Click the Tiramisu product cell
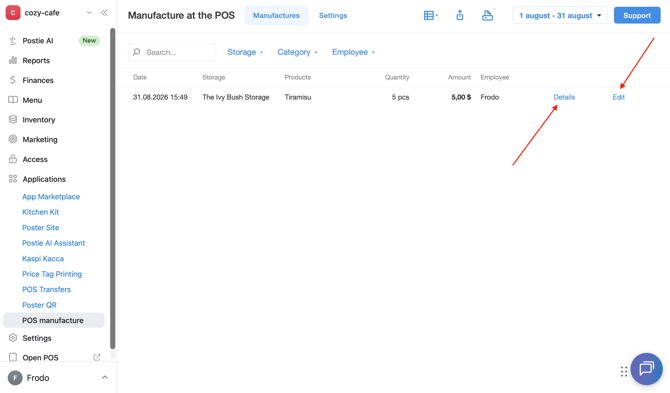Screen dimensions: 670x393 [298, 97]
